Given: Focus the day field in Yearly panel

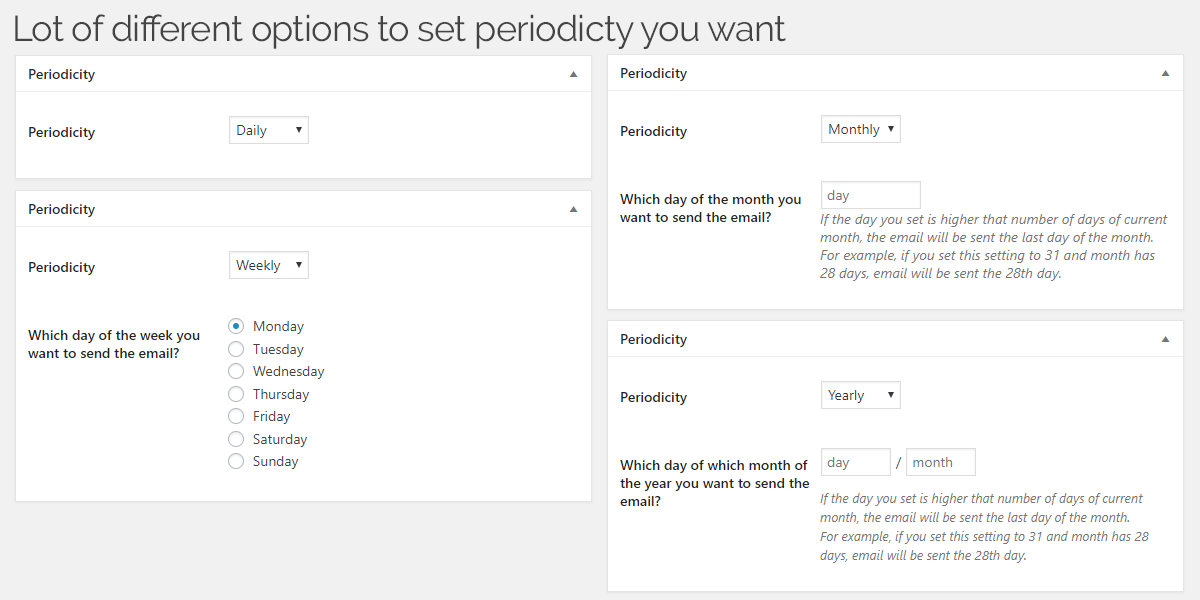Looking at the screenshot, I should (856, 462).
